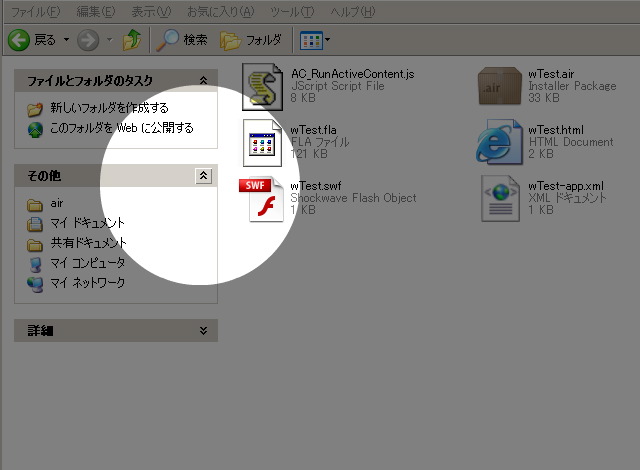This screenshot has height=470, width=640.
Task: Go to マイ コンピュータ in sidebar
Action: coord(88,263)
